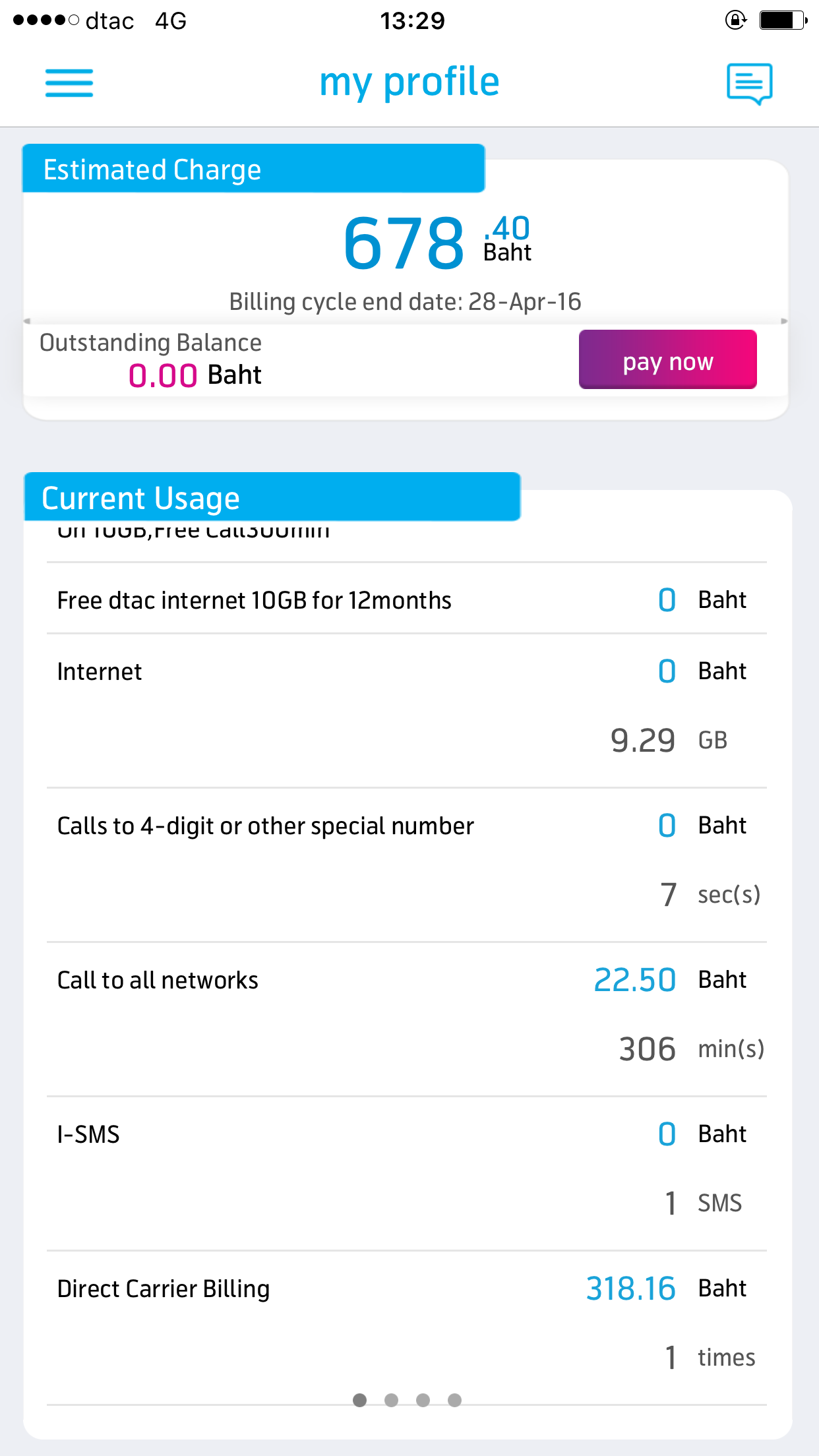The width and height of the screenshot is (819, 1456).
Task: Tap the I-SMS usage row
Action: click(406, 1168)
